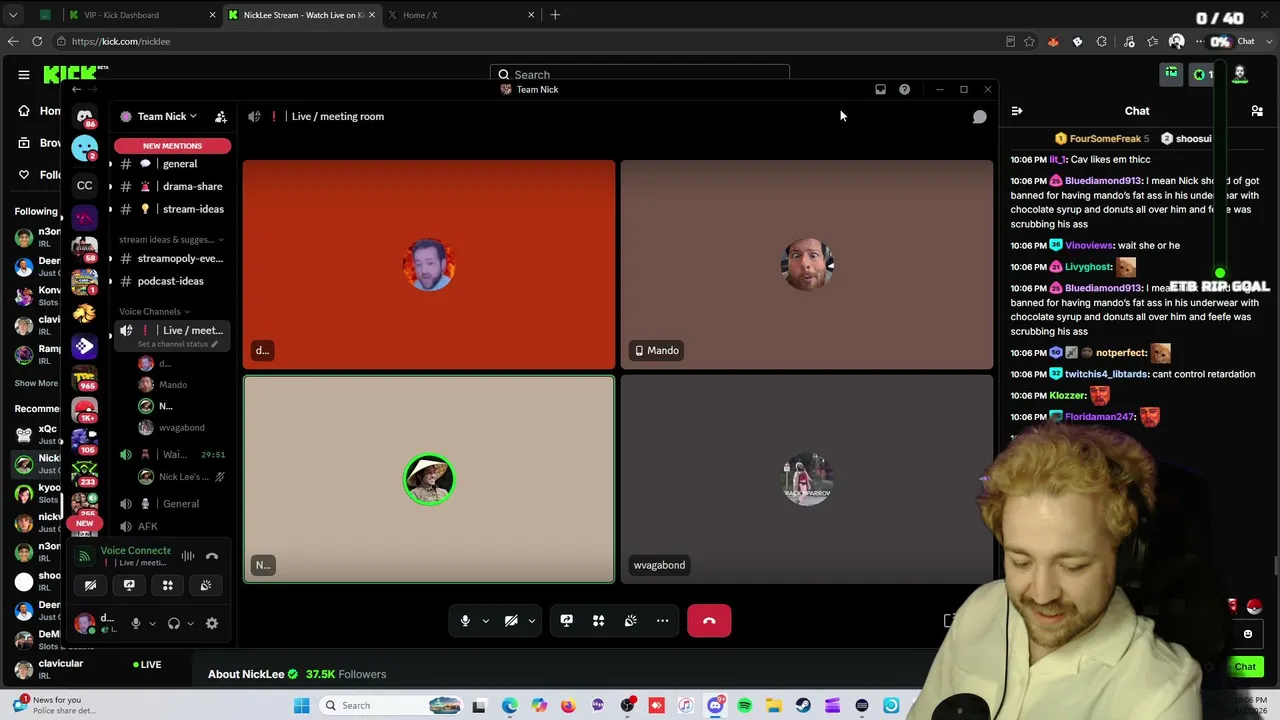Open input device arrow in user panel
The height and width of the screenshot is (720, 1280).
click(152, 623)
